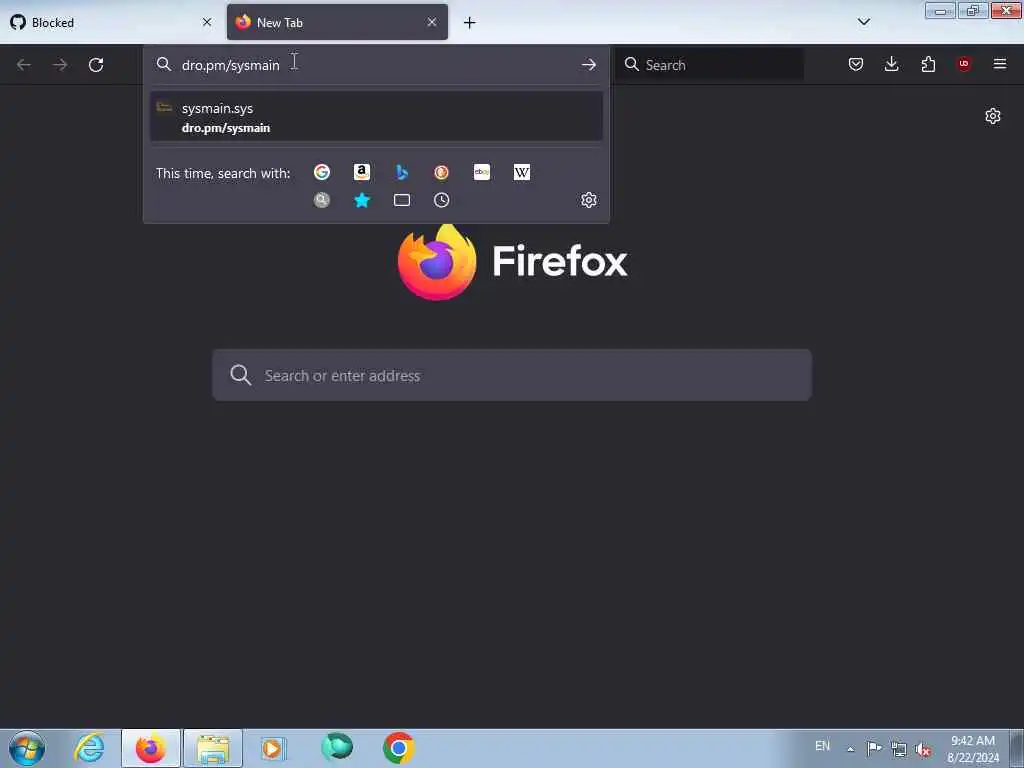Go forward one page
The width and height of the screenshot is (1024, 768).
[x=59, y=65]
